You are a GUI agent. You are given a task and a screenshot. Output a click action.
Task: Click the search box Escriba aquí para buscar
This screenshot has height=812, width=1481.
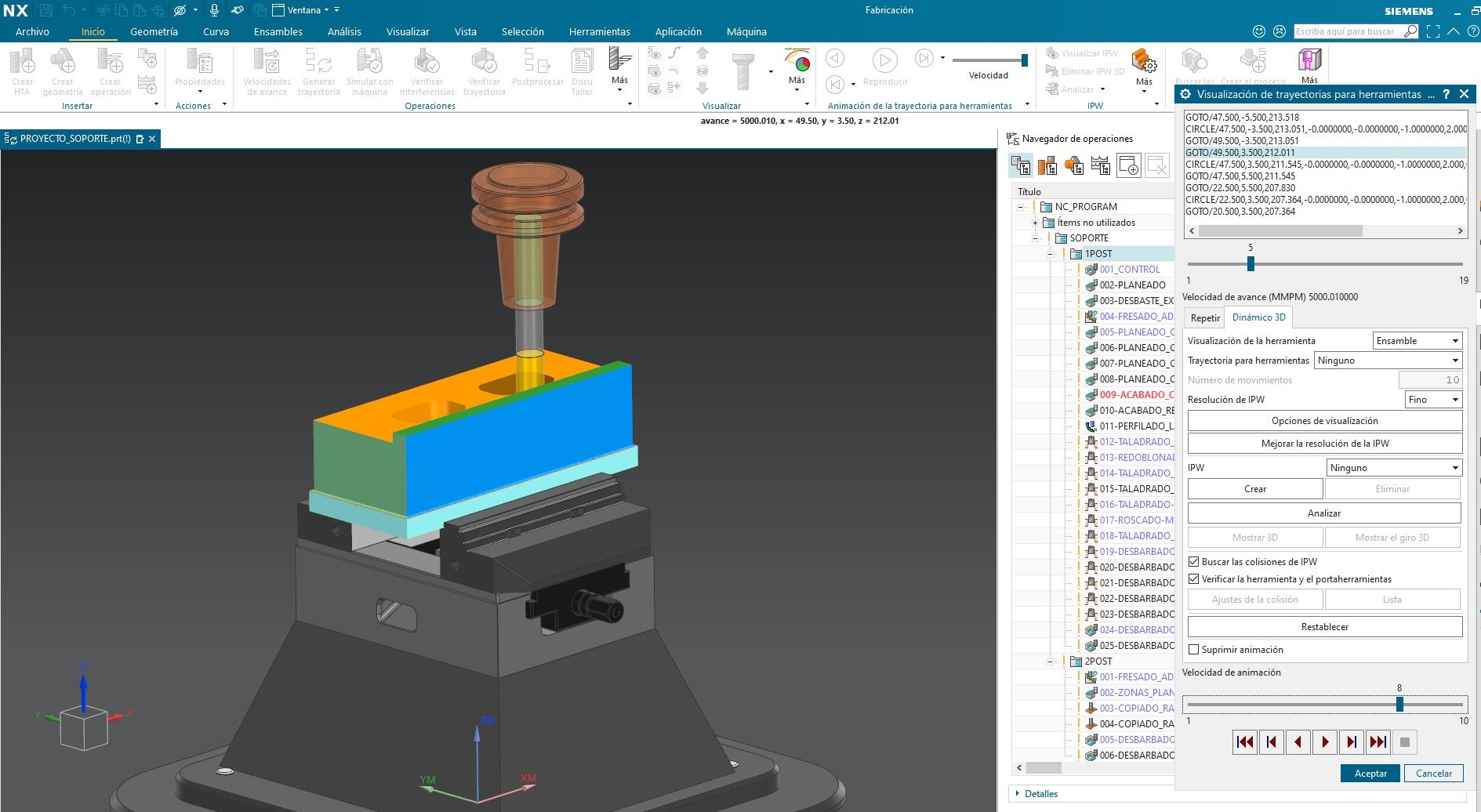pyautogui.click(x=1356, y=31)
